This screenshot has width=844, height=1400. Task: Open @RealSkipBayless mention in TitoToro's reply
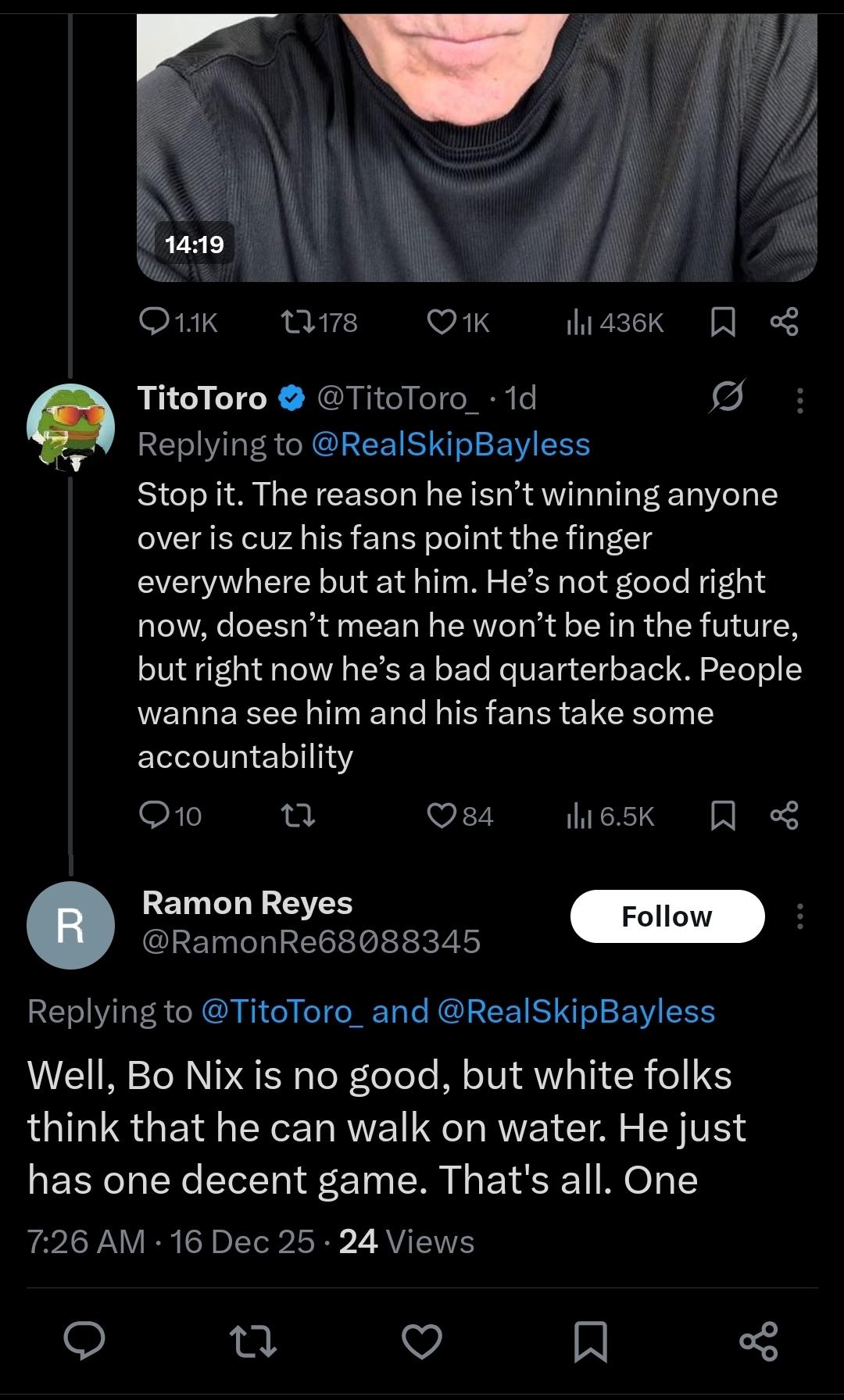[x=450, y=445]
